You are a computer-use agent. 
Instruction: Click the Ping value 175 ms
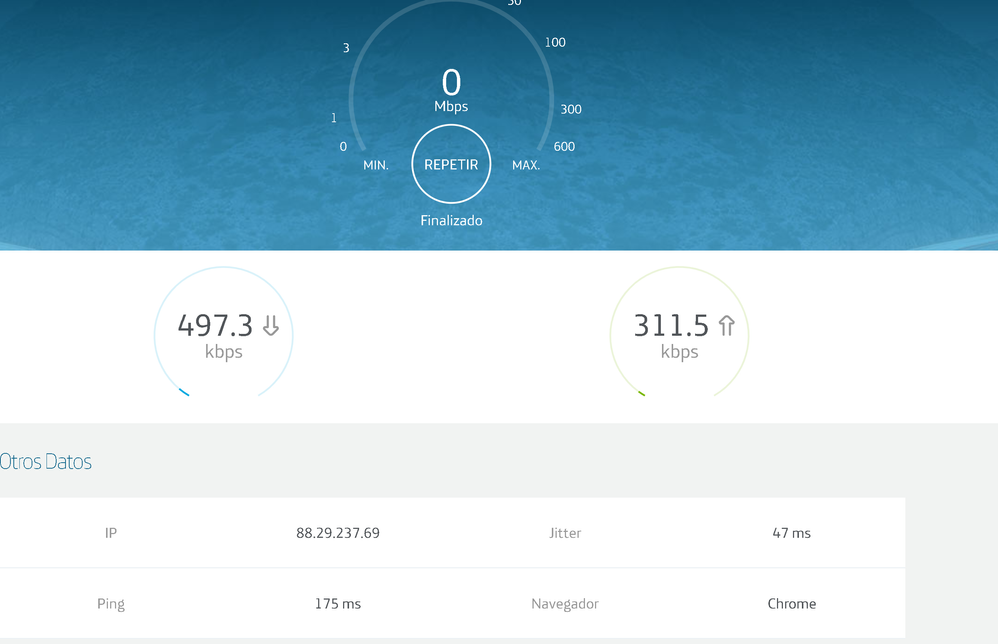click(338, 604)
